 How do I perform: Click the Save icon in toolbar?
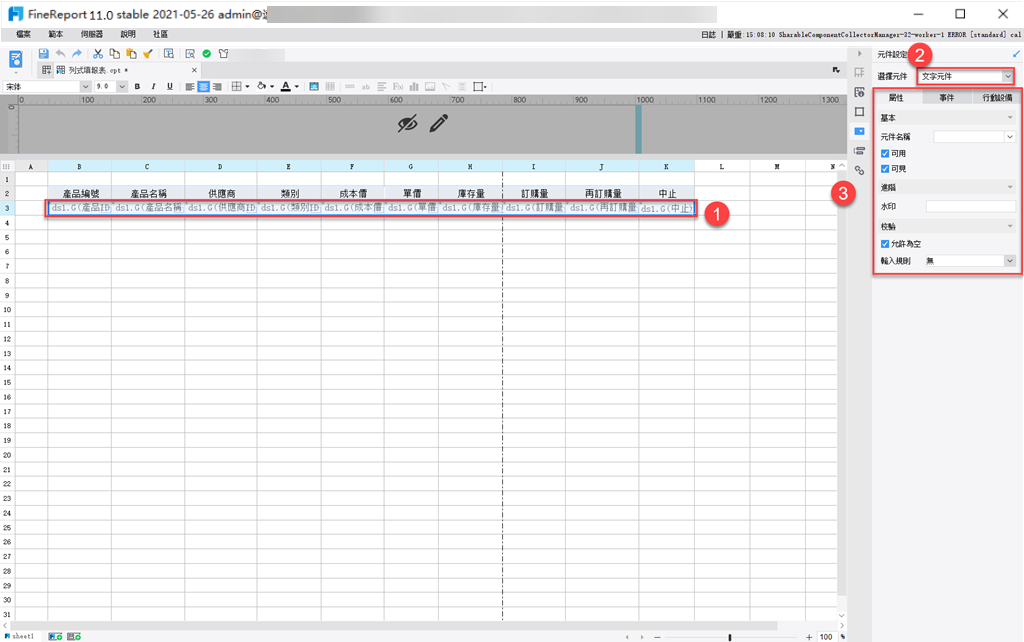coord(44,54)
